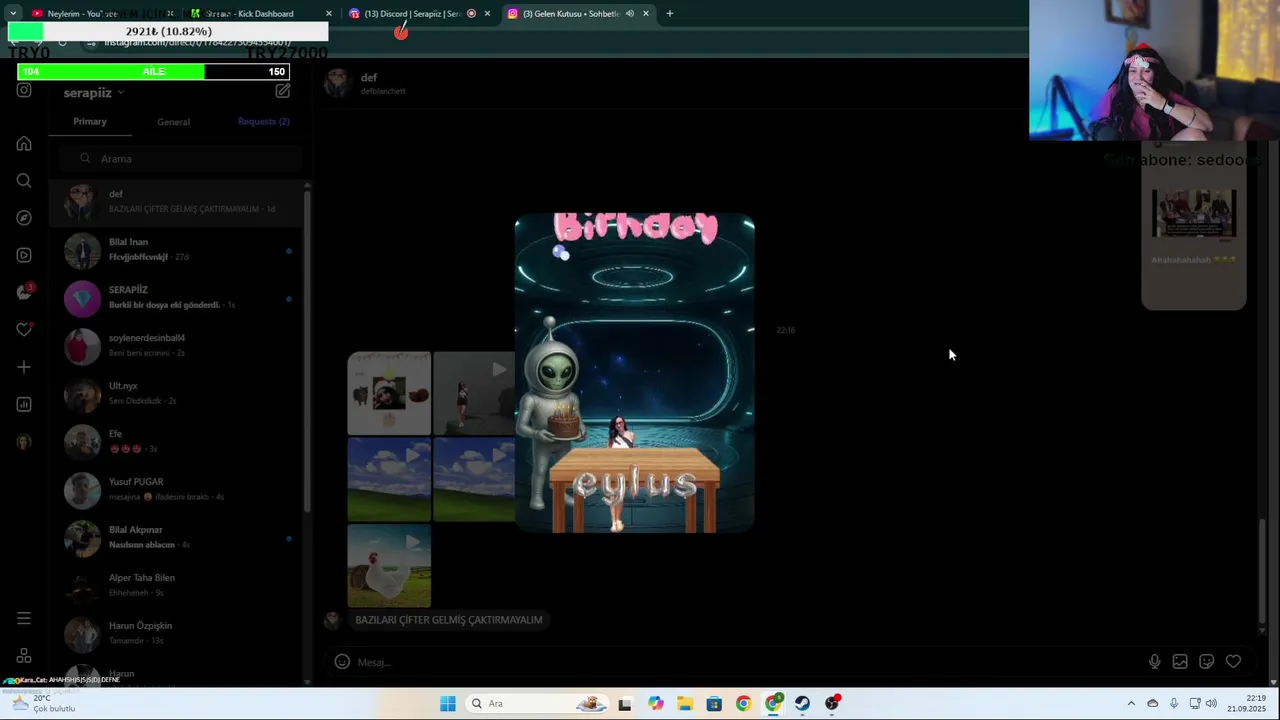The height and width of the screenshot is (720, 1280).
Task: Close the Gelen Kutusu Instagram tab
Action: point(646,13)
